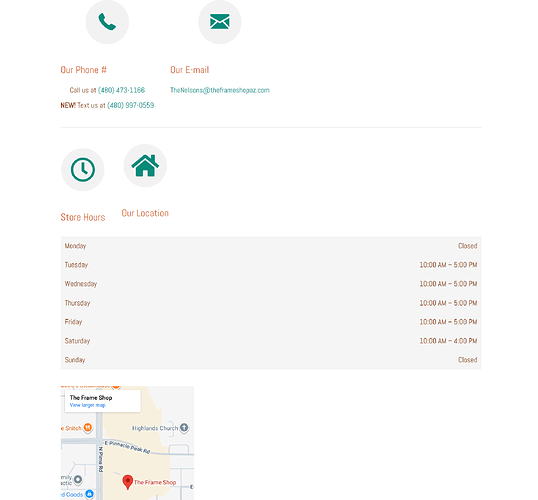Call the (480) 473-1166 phone link
538x500 pixels.
(121, 90)
